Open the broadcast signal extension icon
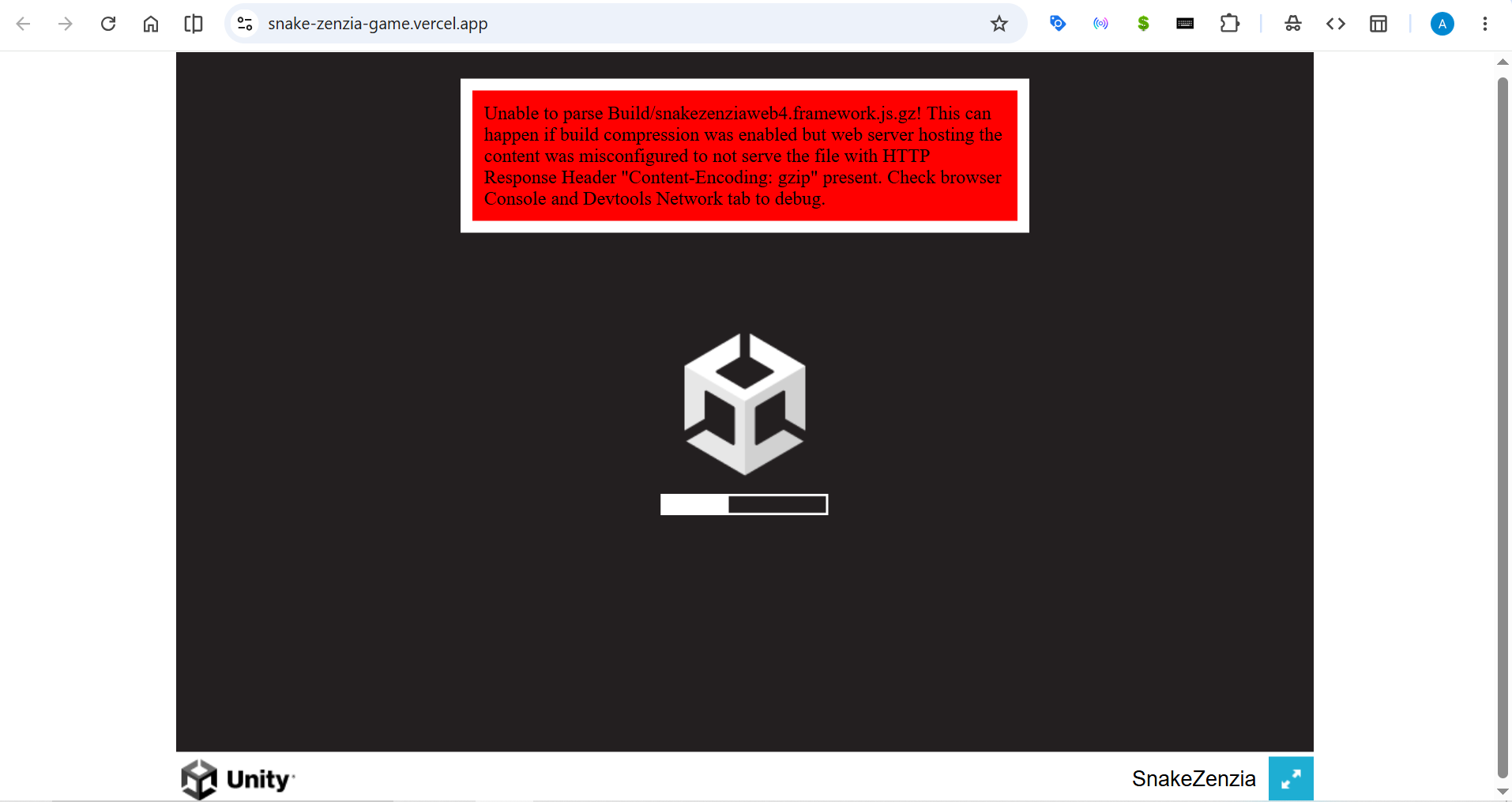The image size is (1512, 802). 1100,24
